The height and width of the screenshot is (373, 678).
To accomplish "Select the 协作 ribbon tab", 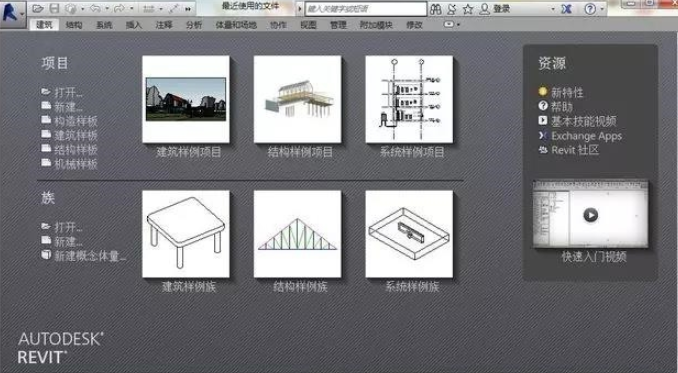I will (x=278, y=25).
